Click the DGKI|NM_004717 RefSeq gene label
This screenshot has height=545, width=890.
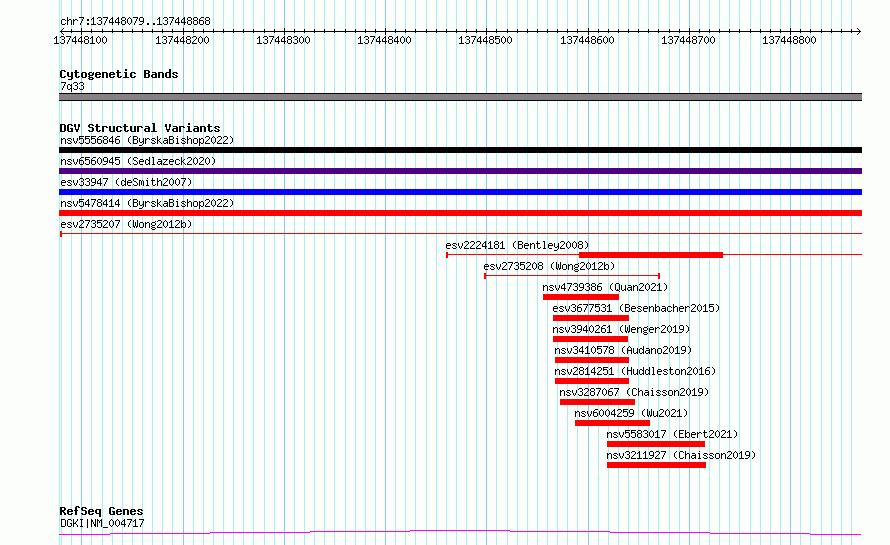tap(102, 523)
